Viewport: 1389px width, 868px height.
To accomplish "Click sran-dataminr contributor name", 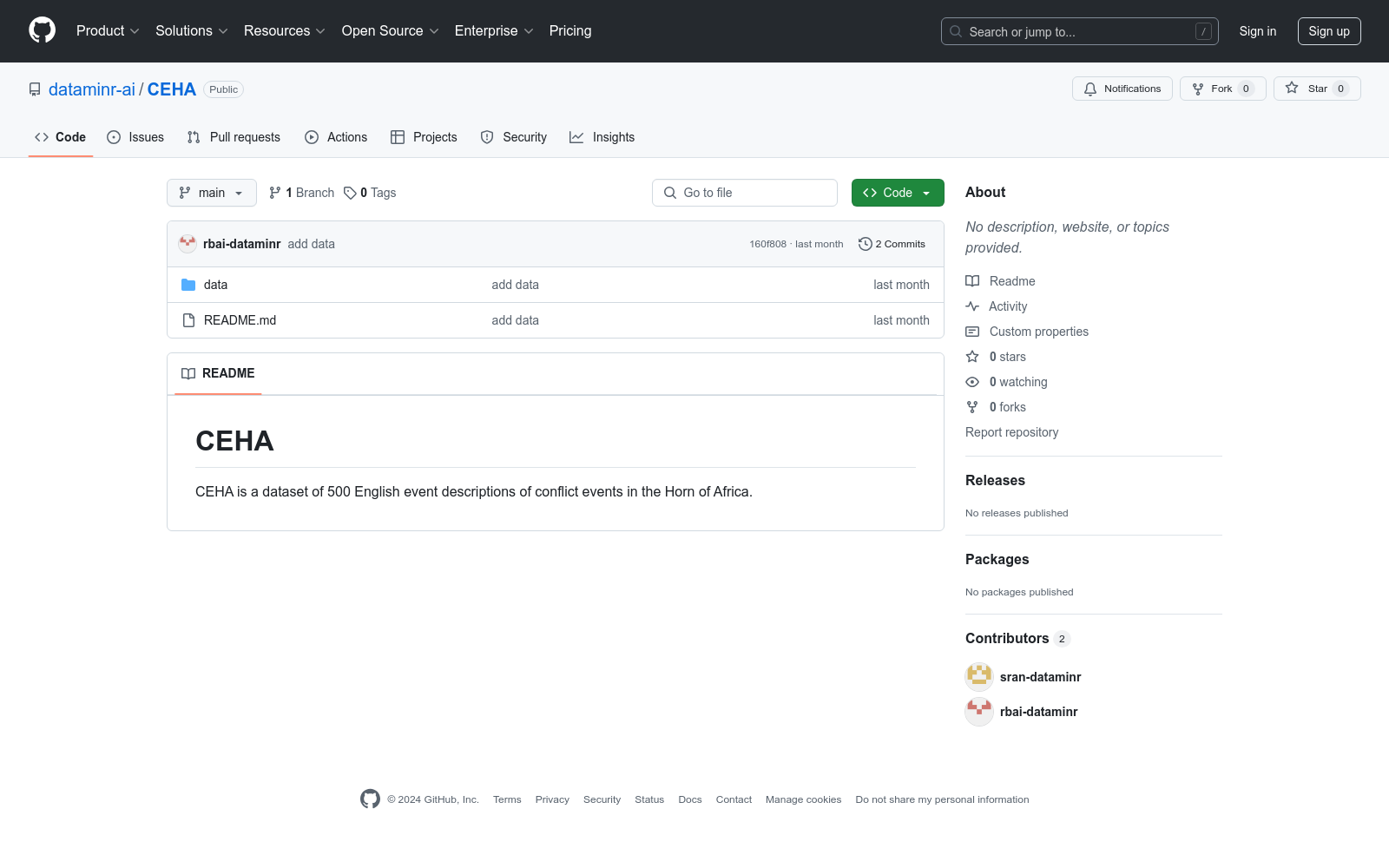I will click(1040, 677).
